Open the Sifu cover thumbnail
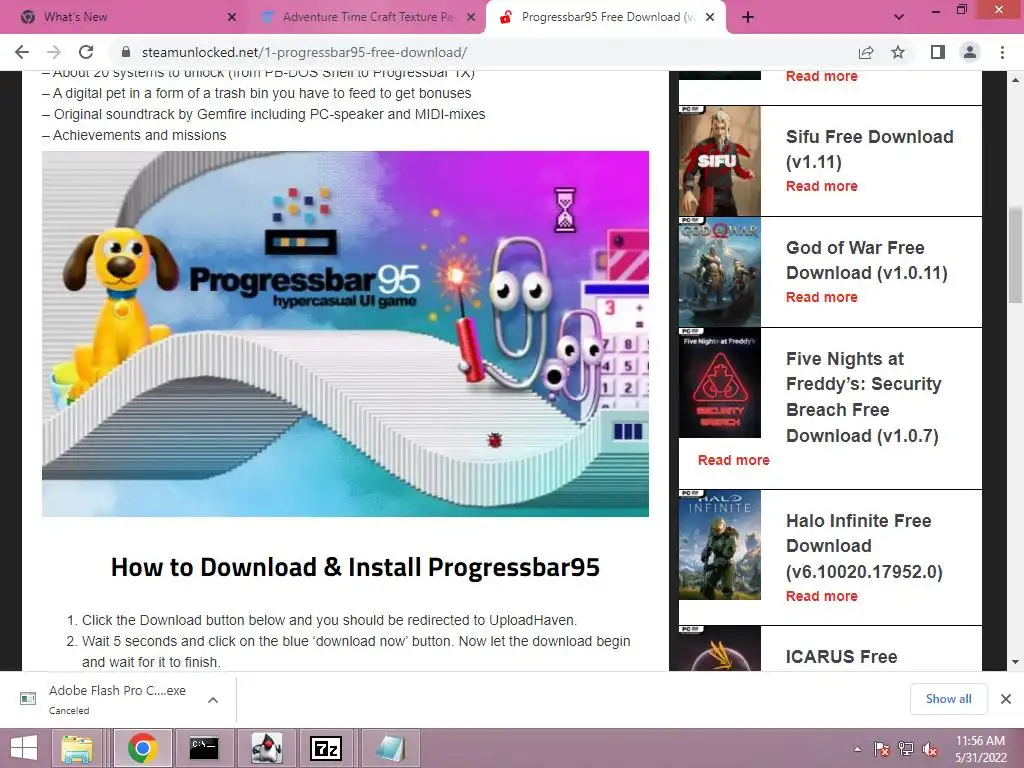This screenshot has height=768, width=1024. tap(720, 161)
